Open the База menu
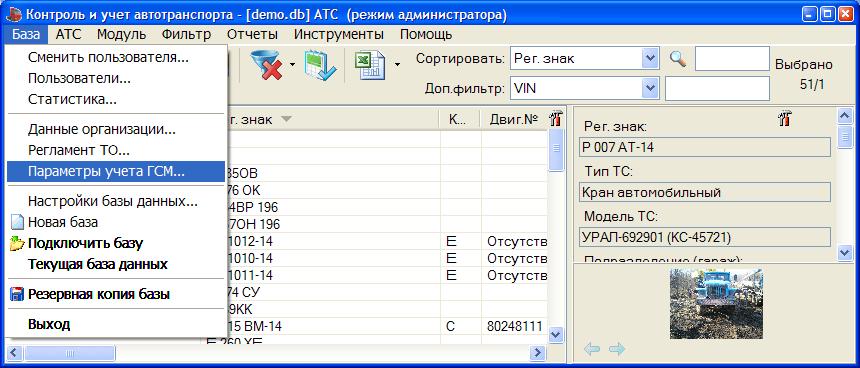The height and width of the screenshot is (368, 860). 26,35
